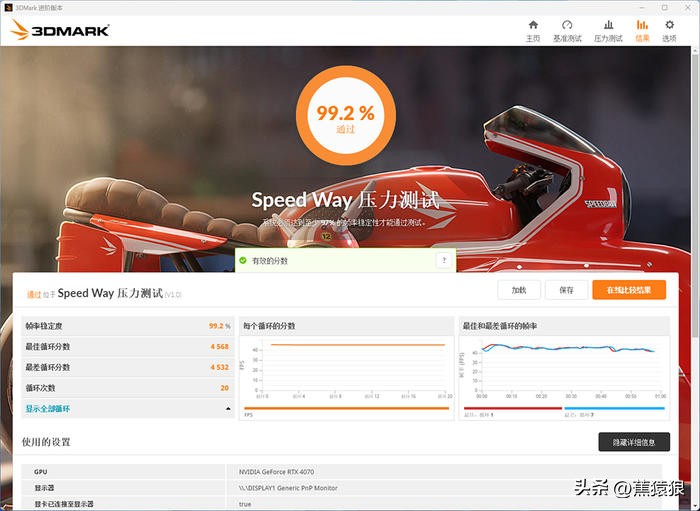Open the question mark help button
700x511 pixels.
[444, 261]
